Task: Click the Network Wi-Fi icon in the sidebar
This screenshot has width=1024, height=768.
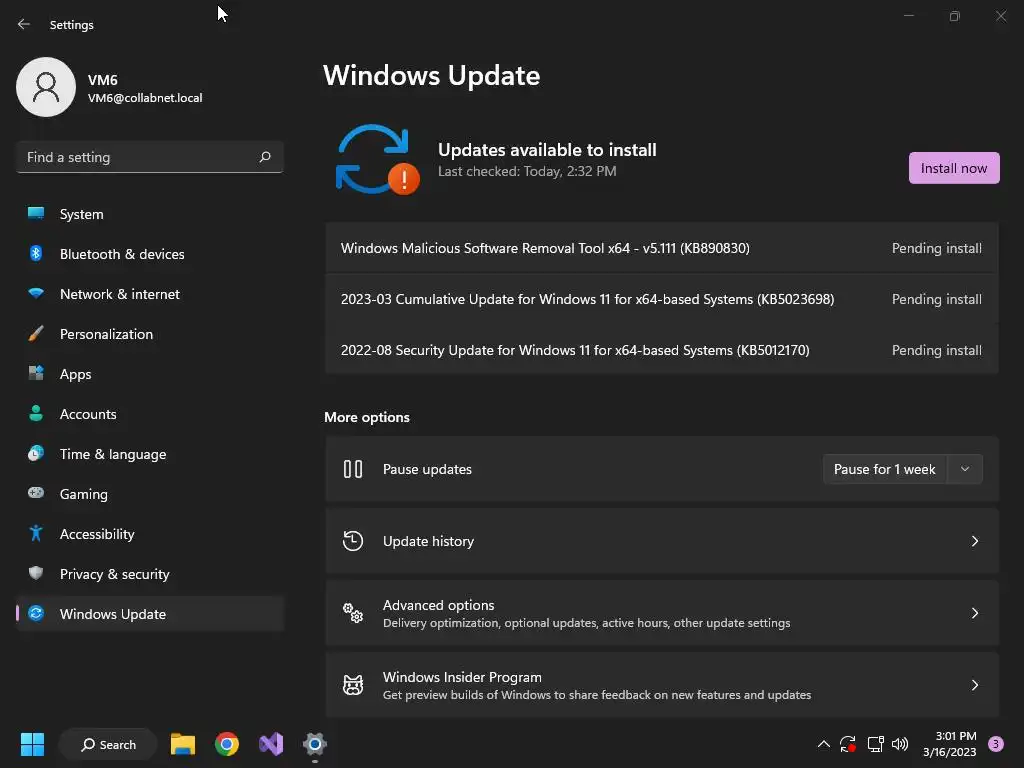Action: pos(36,294)
